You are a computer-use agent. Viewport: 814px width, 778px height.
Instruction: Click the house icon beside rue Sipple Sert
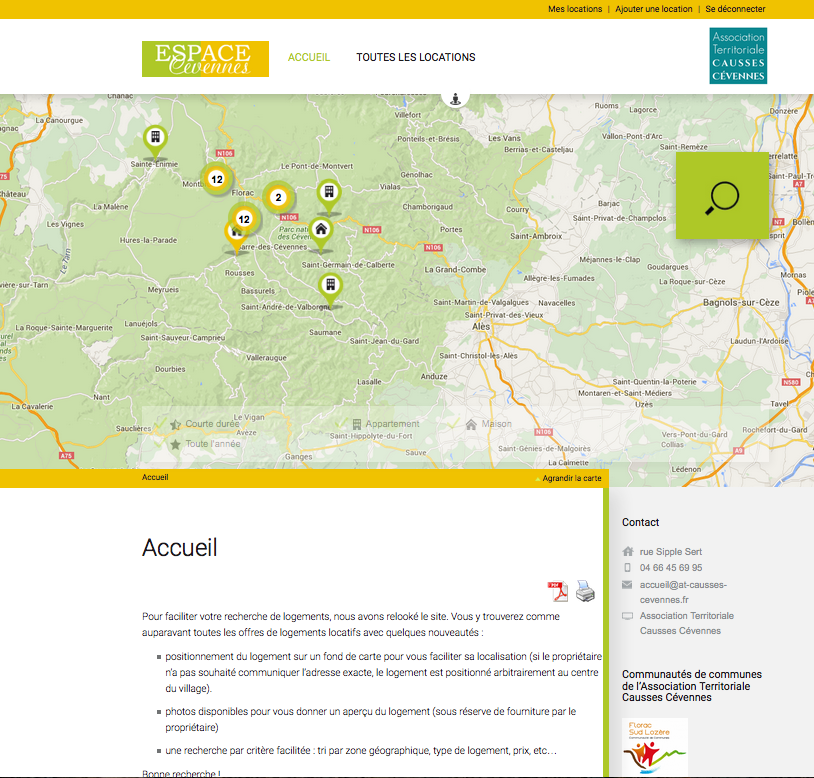coord(628,552)
